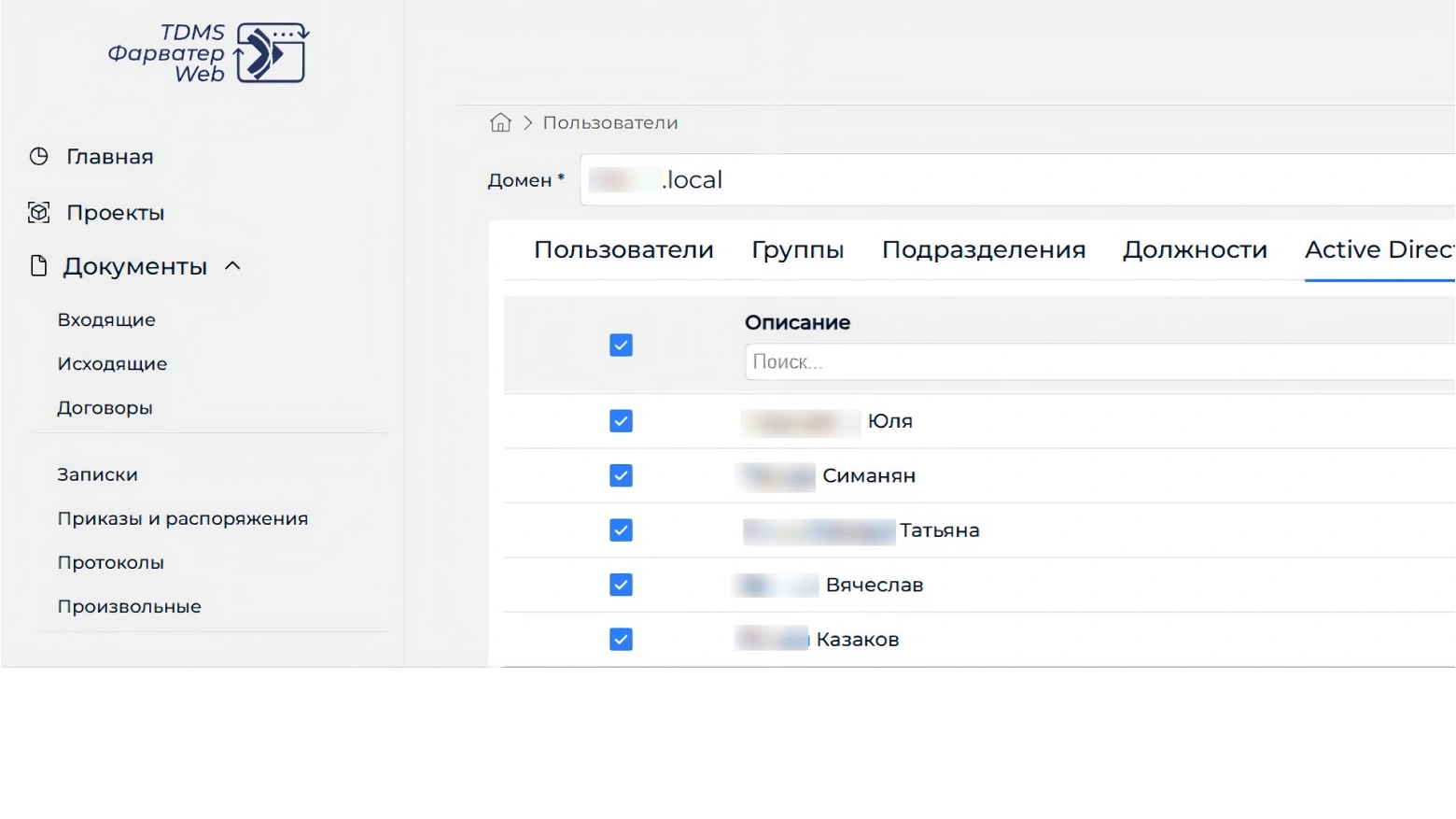
Task: Open Произвольные documents
Action: click(129, 606)
